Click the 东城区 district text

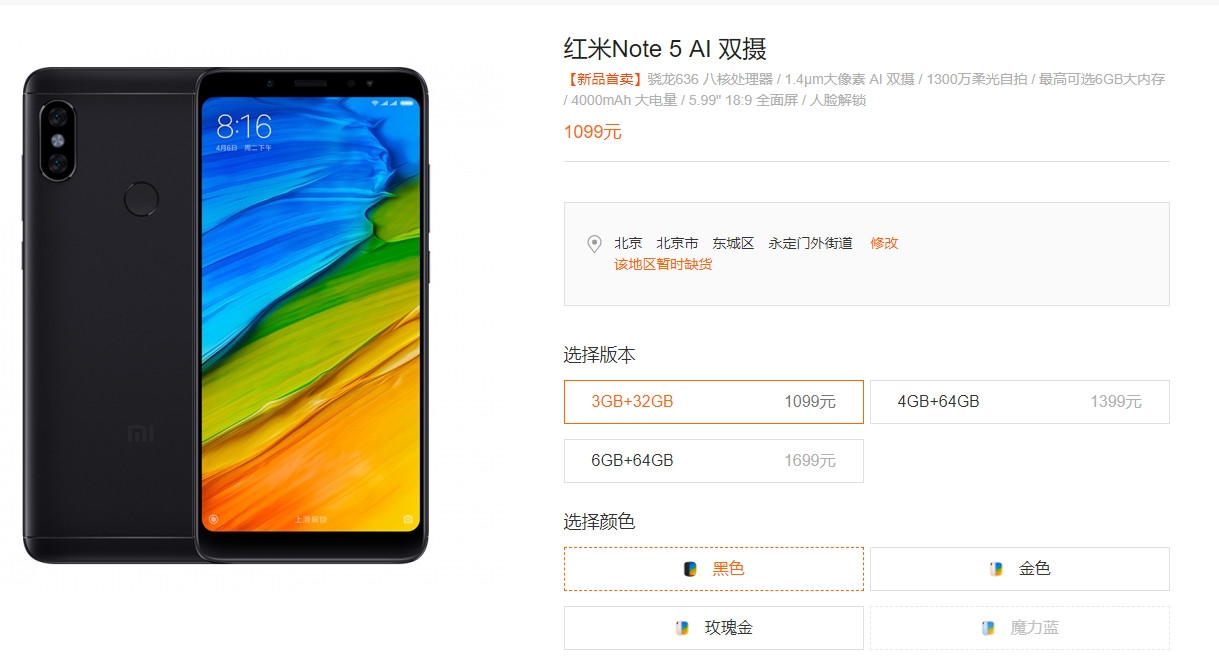pos(733,243)
